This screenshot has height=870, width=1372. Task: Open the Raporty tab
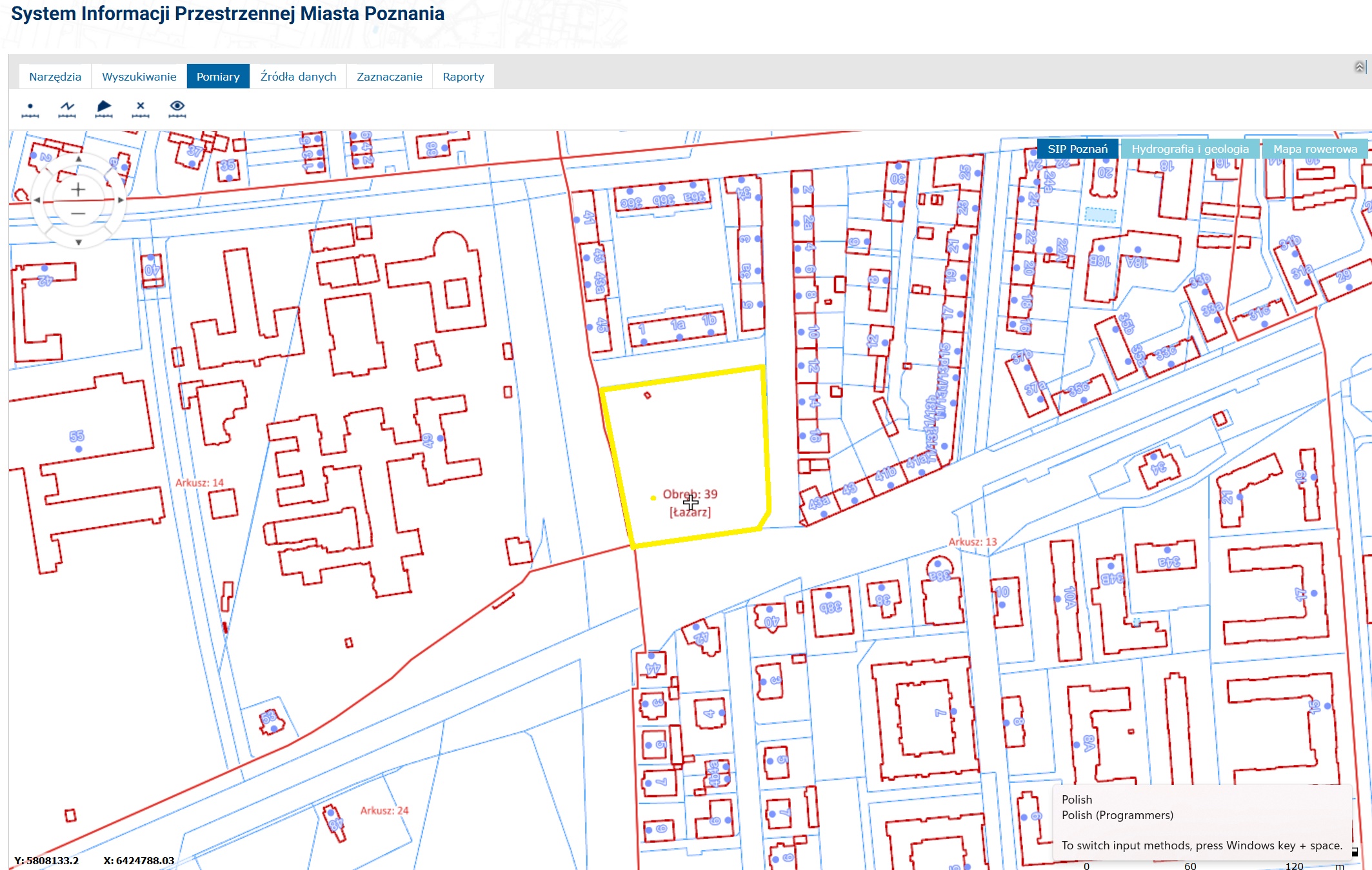tap(463, 77)
